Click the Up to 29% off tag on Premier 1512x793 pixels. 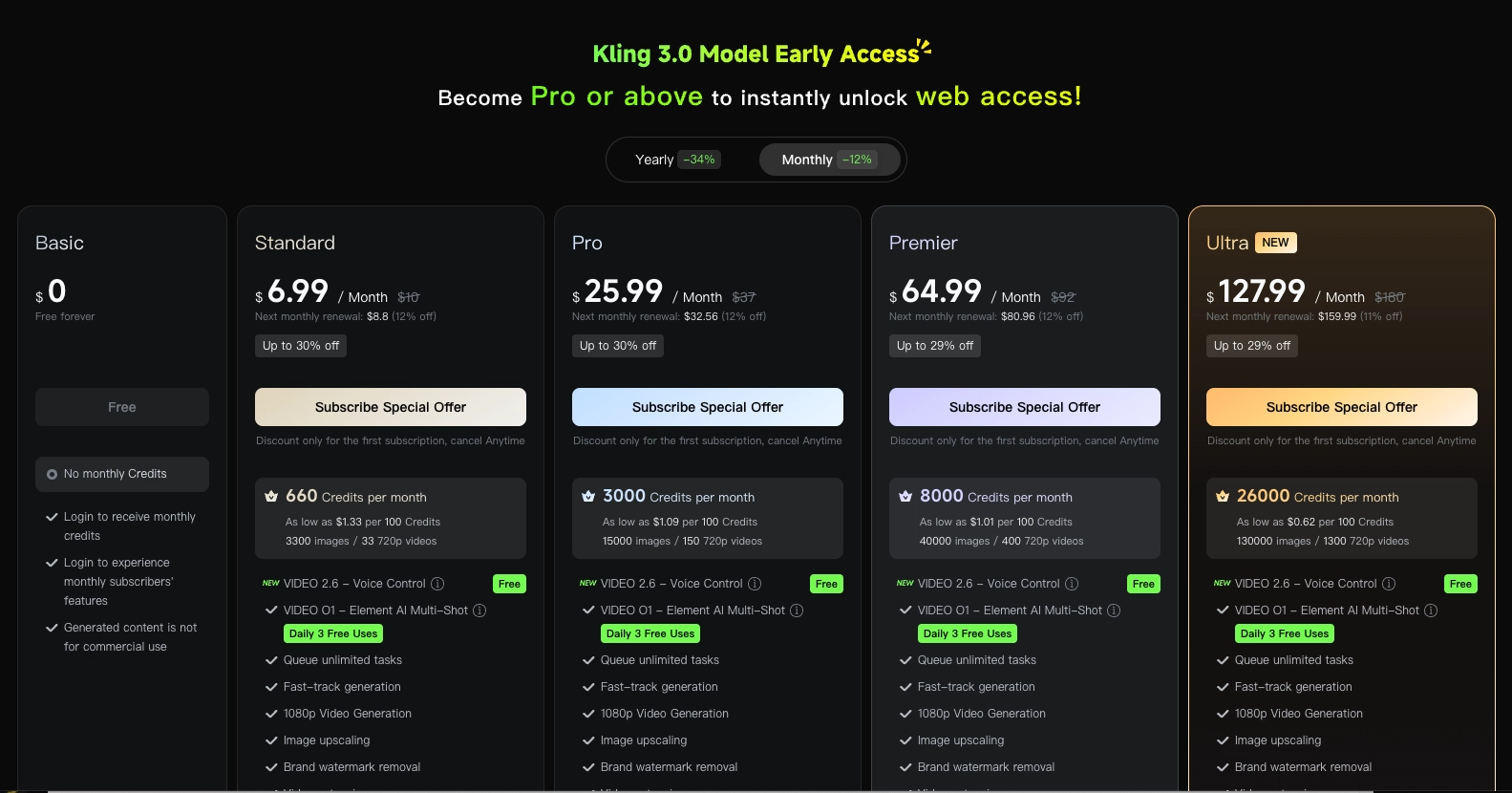(x=935, y=346)
